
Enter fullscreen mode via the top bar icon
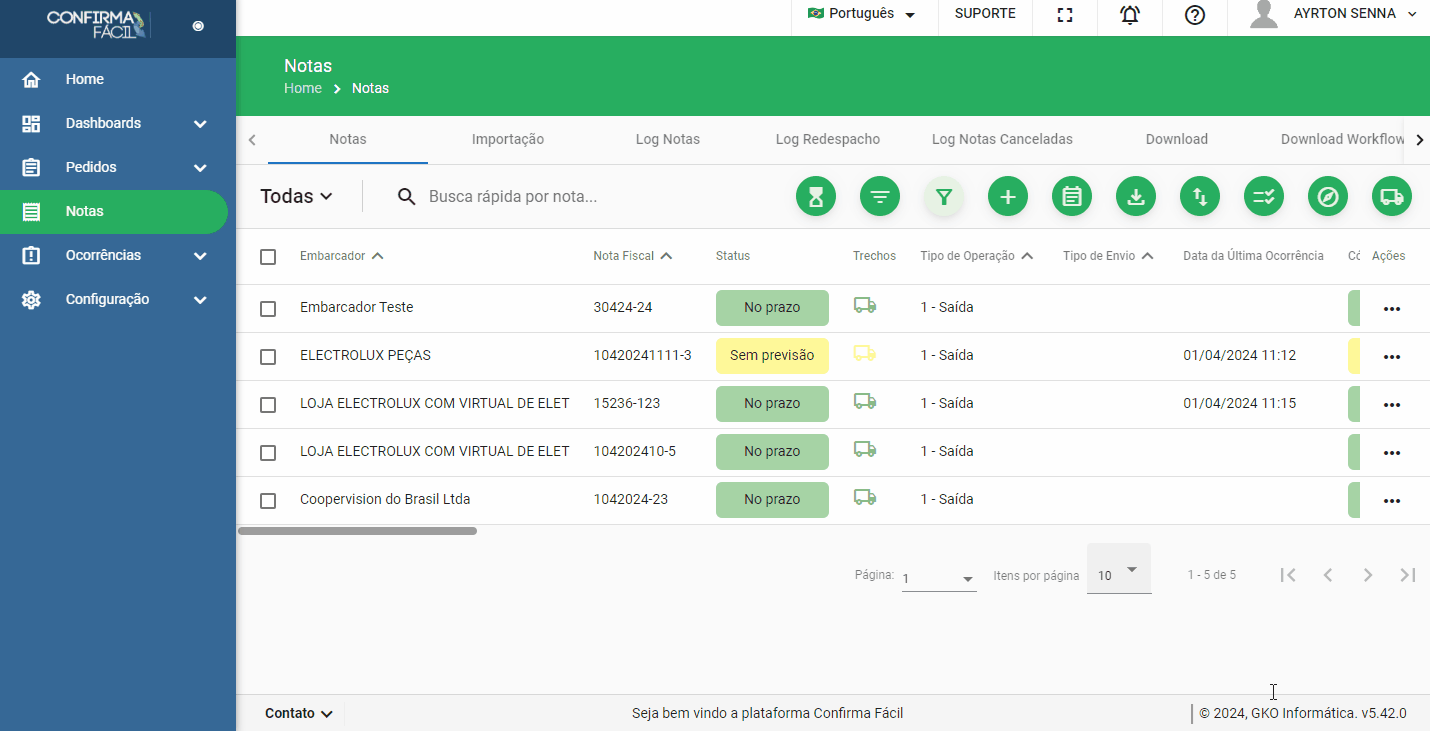tap(1065, 15)
